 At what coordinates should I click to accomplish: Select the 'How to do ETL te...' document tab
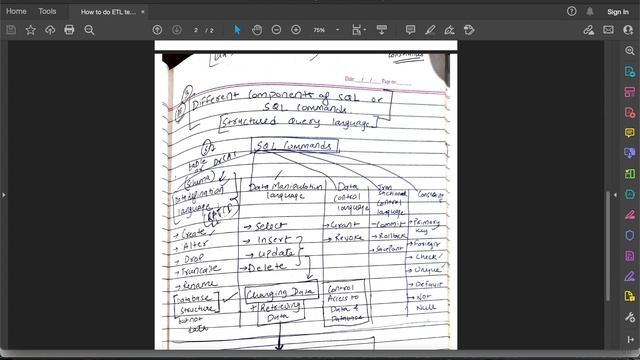108,12
